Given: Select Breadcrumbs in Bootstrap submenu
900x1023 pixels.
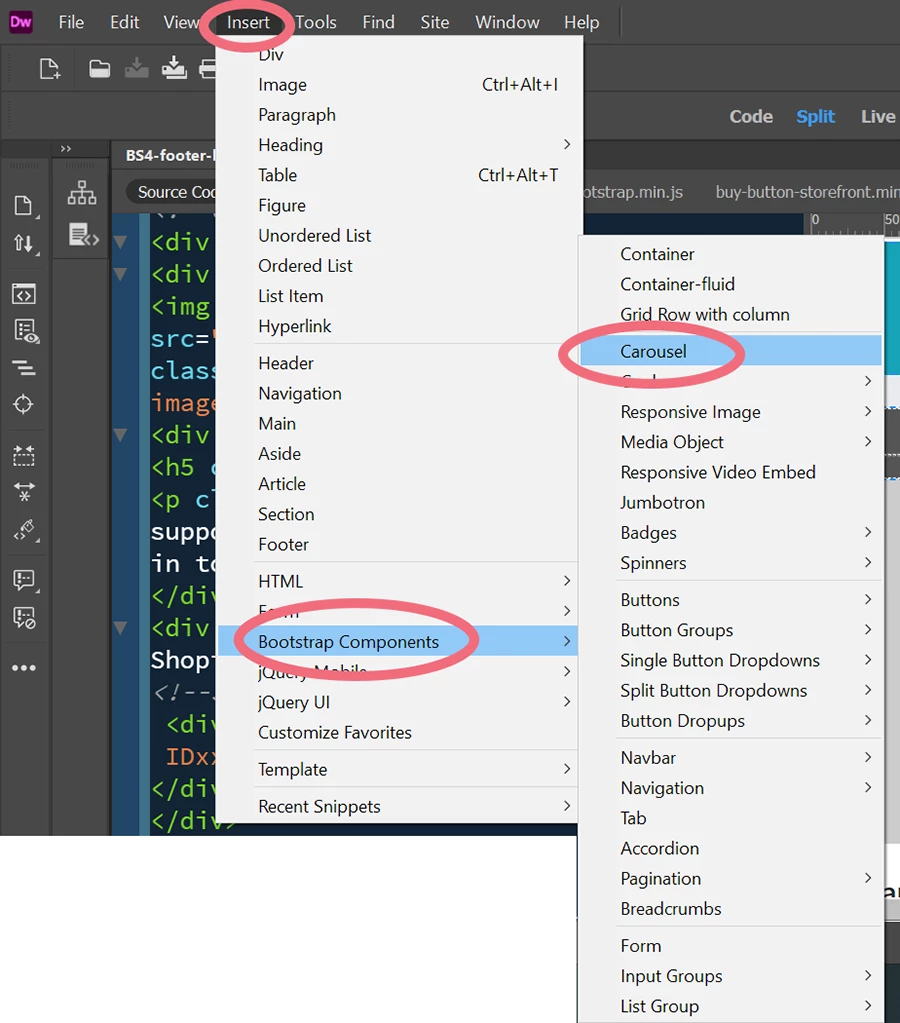Looking at the screenshot, I should click(730, 909).
